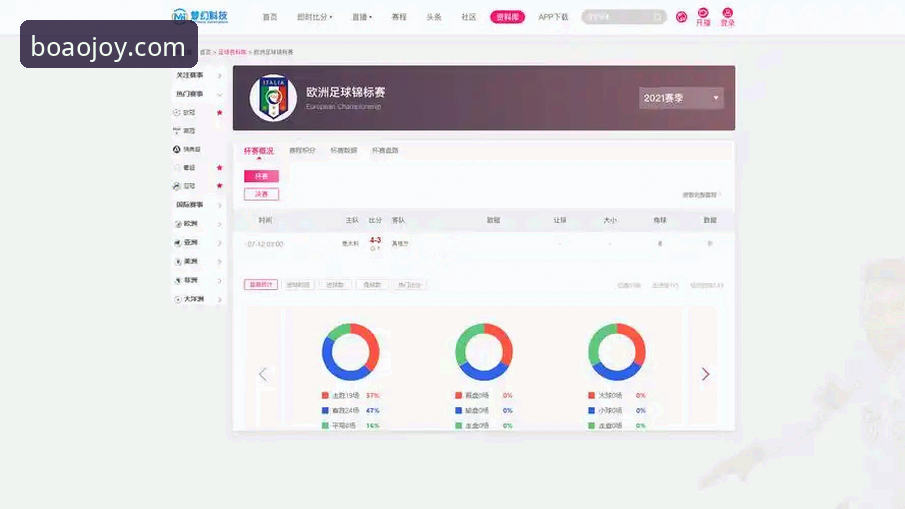Click the home team name left of 4-3

[x=350, y=244]
